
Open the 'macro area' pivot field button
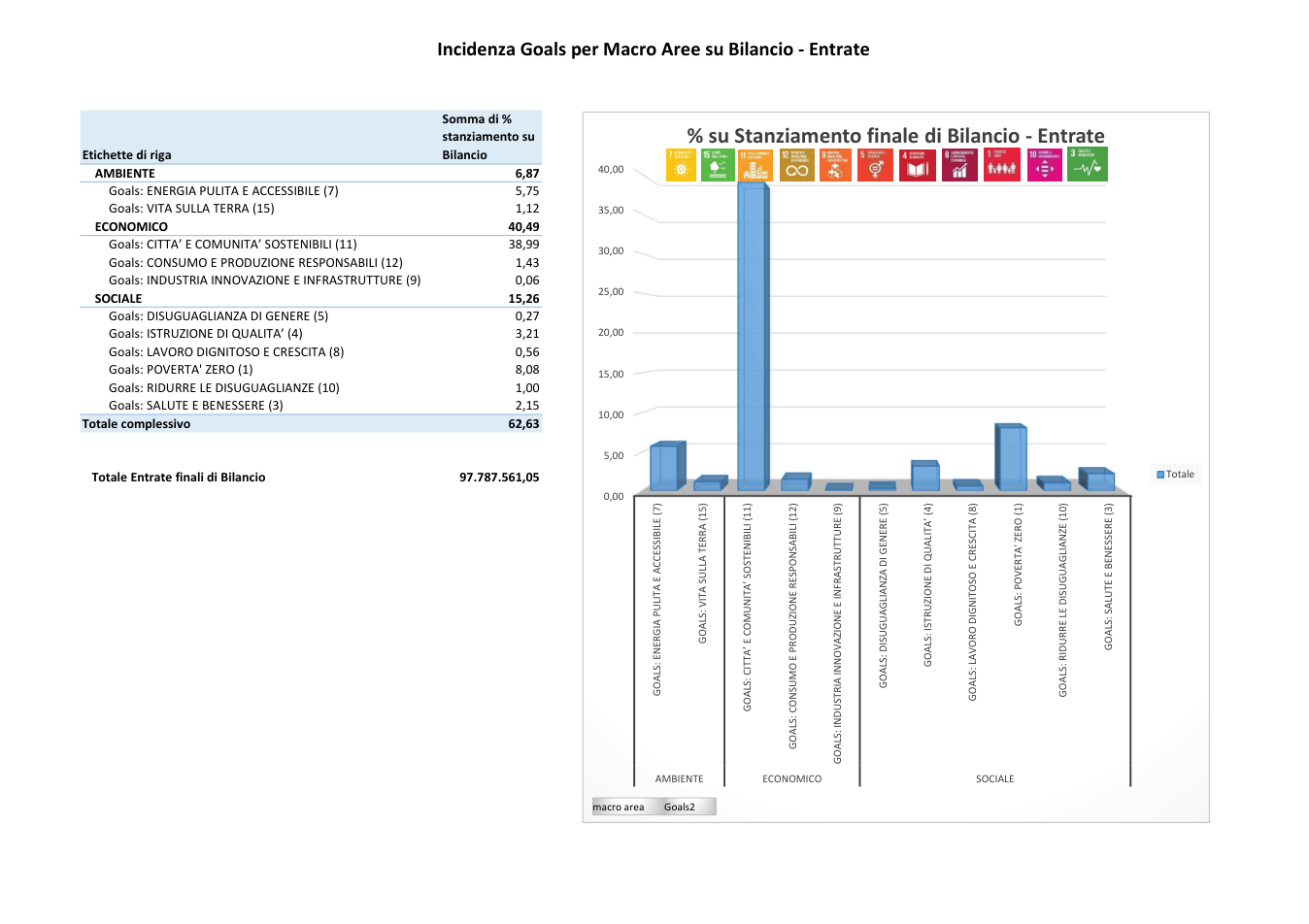pyautogui.click(x=619, y=807)
